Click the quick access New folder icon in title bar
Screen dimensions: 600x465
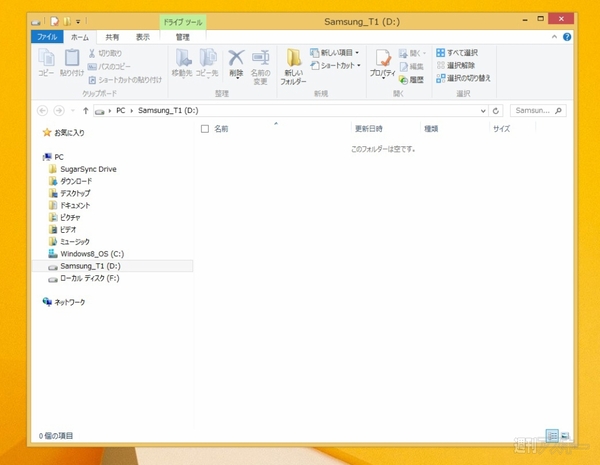click(67, 21)
